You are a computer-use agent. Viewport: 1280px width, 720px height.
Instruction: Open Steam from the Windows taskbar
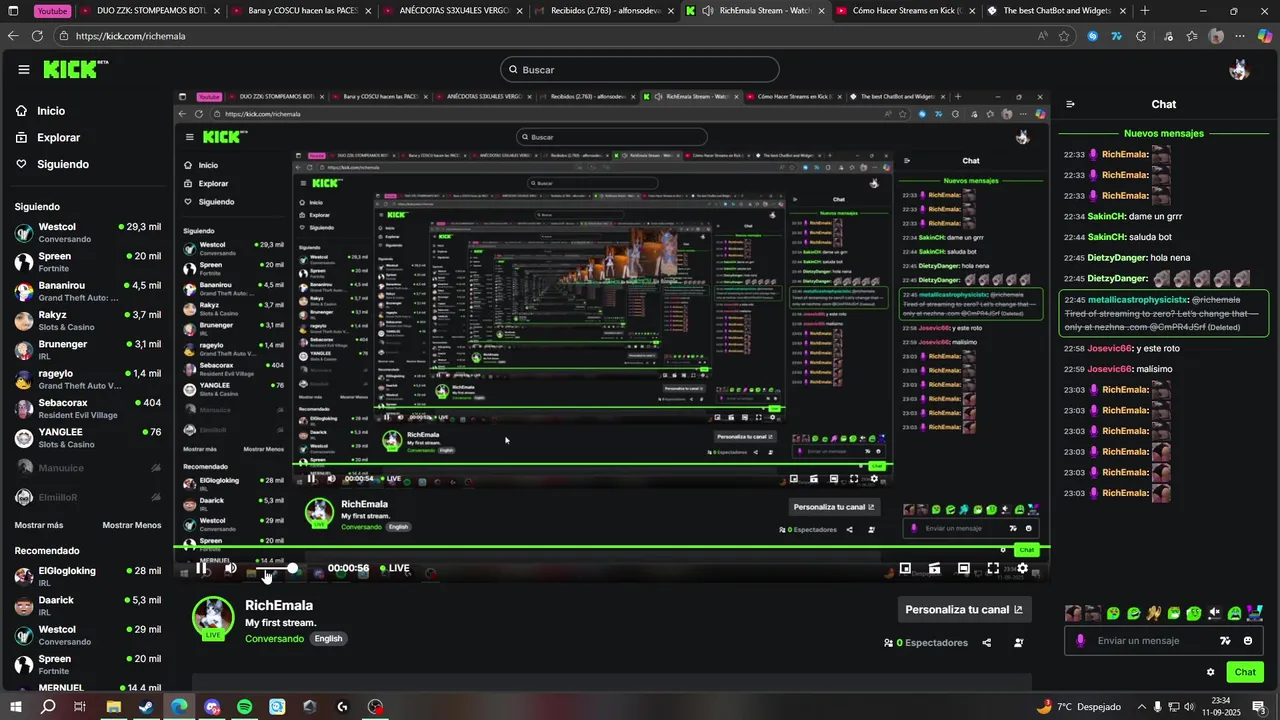click(146, 707)
